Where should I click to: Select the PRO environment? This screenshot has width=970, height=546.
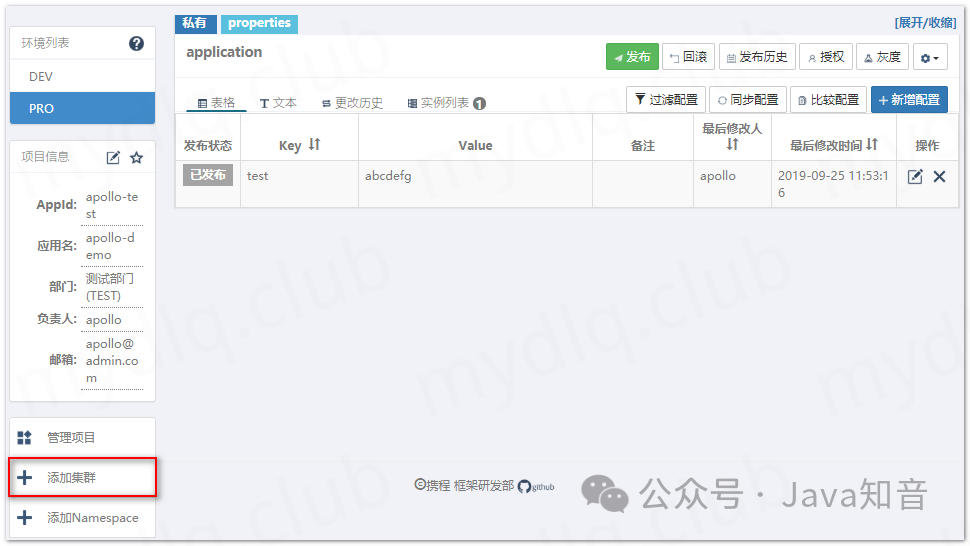pos(82,108)
